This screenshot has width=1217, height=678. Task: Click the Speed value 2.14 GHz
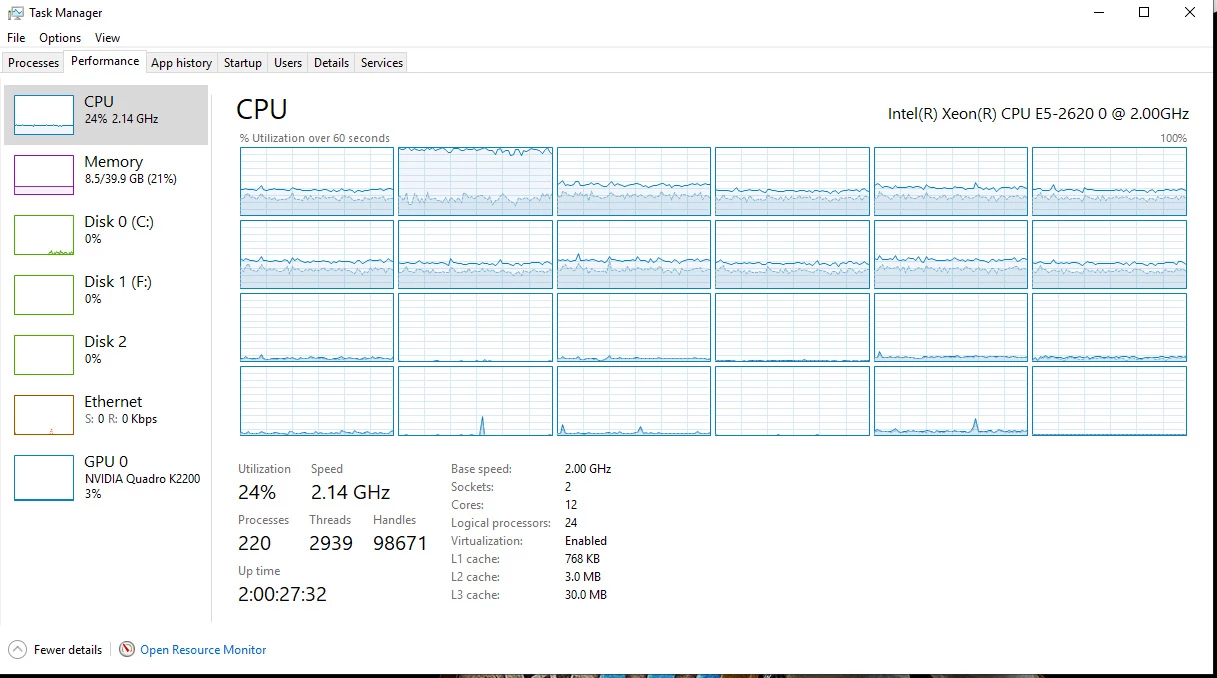click(350, 492)
